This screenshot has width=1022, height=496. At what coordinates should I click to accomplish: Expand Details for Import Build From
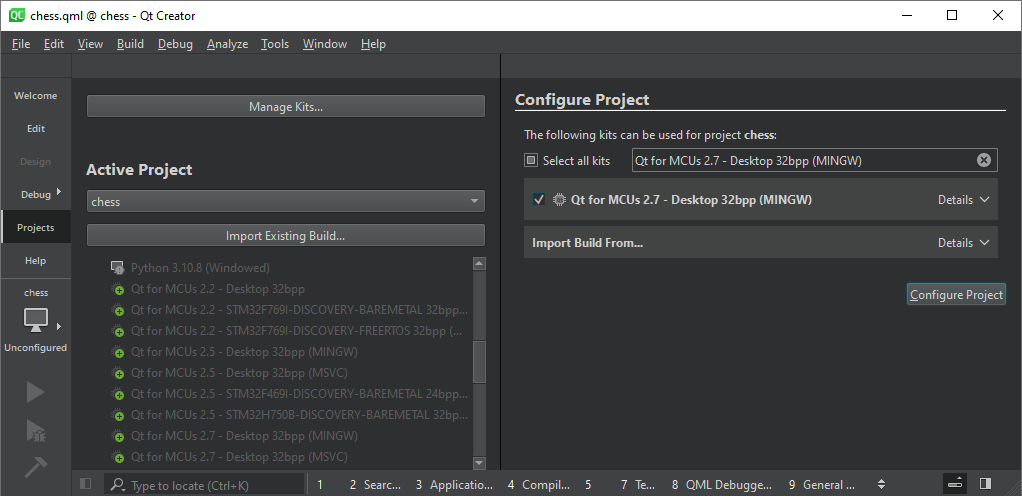click(x=963, y=243)
